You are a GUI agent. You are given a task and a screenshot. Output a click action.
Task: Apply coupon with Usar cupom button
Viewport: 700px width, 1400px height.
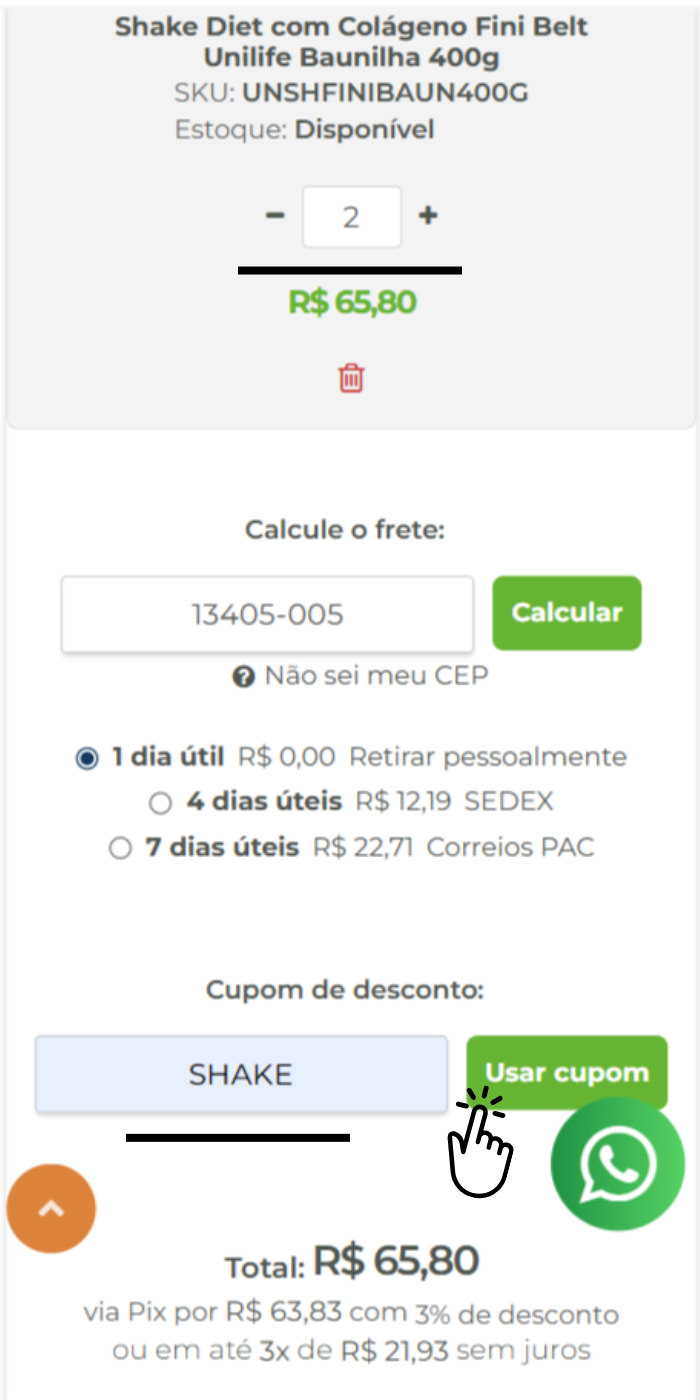point(567,1073)
